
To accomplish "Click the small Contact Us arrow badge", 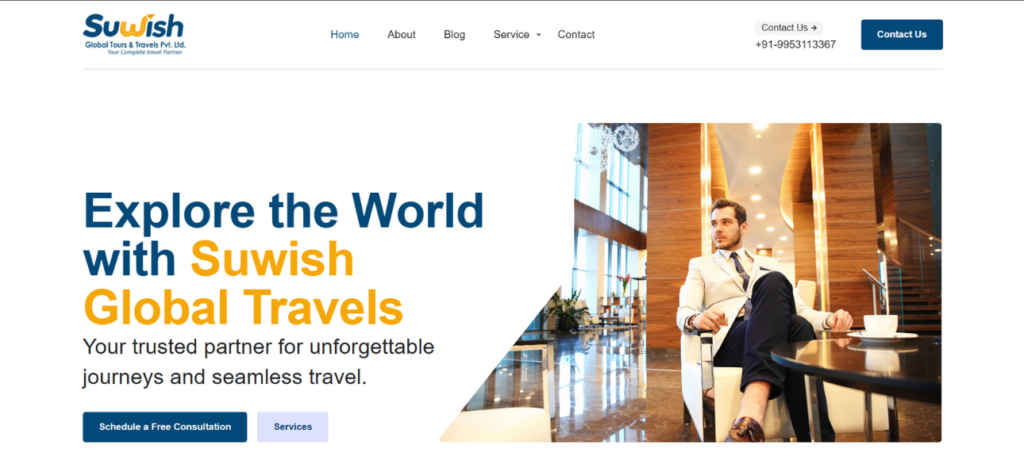I will 789,27.
